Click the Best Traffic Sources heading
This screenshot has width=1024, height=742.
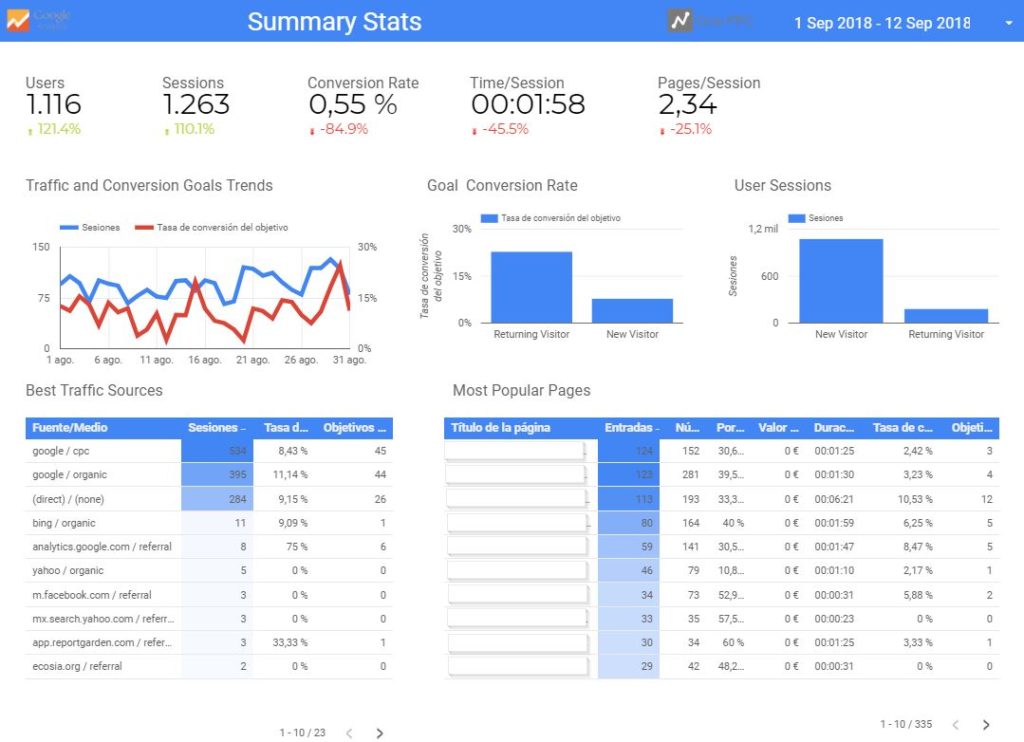(x=94, y=391)
